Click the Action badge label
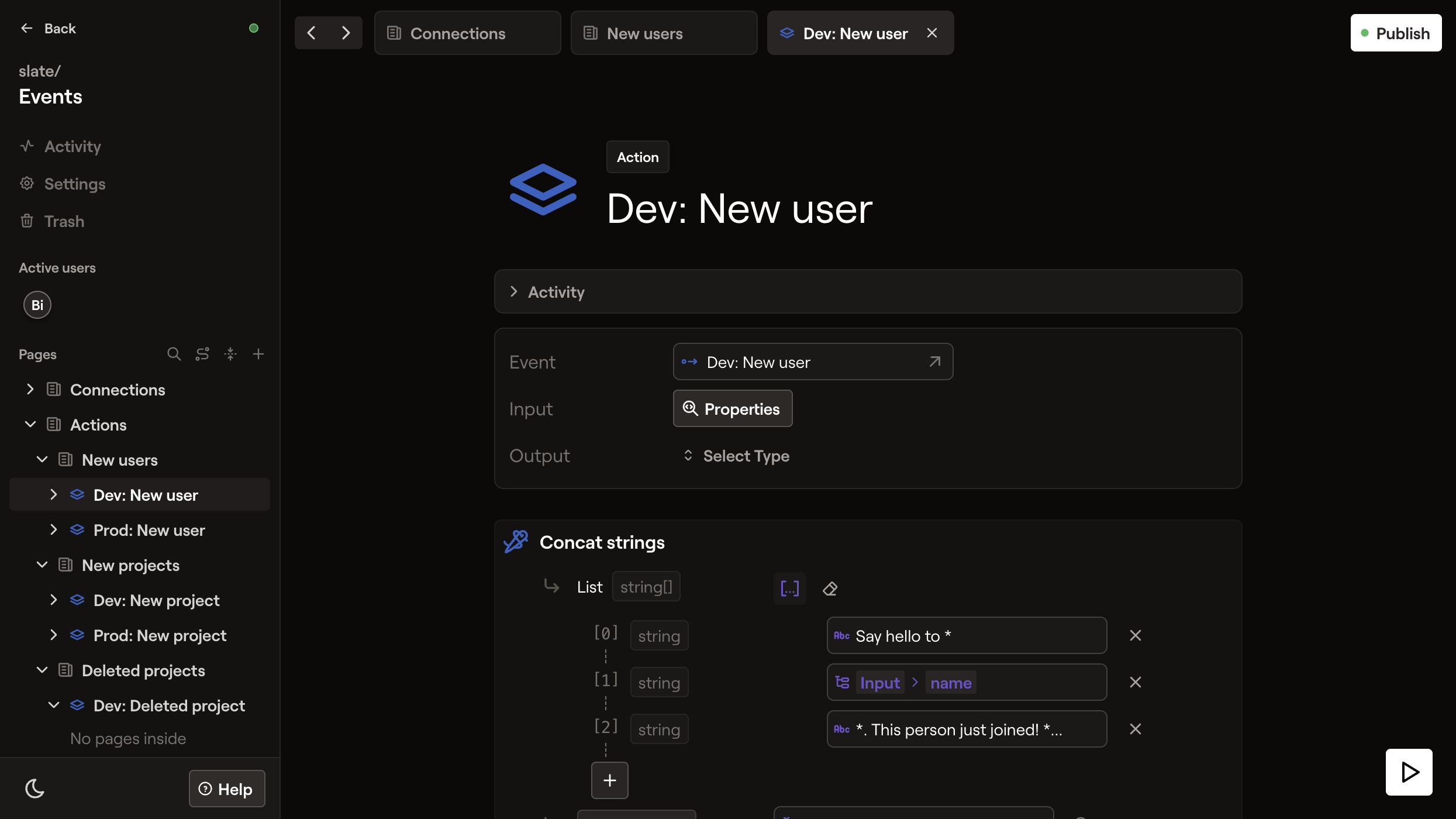The image size is (1456, 819). [637, 157]
